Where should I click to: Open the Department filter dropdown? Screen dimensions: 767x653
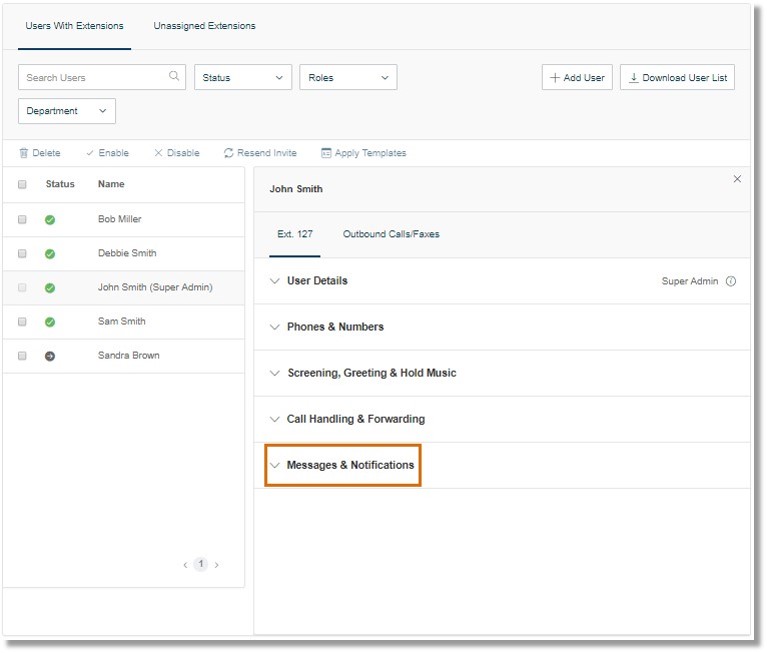click(67, 111)
